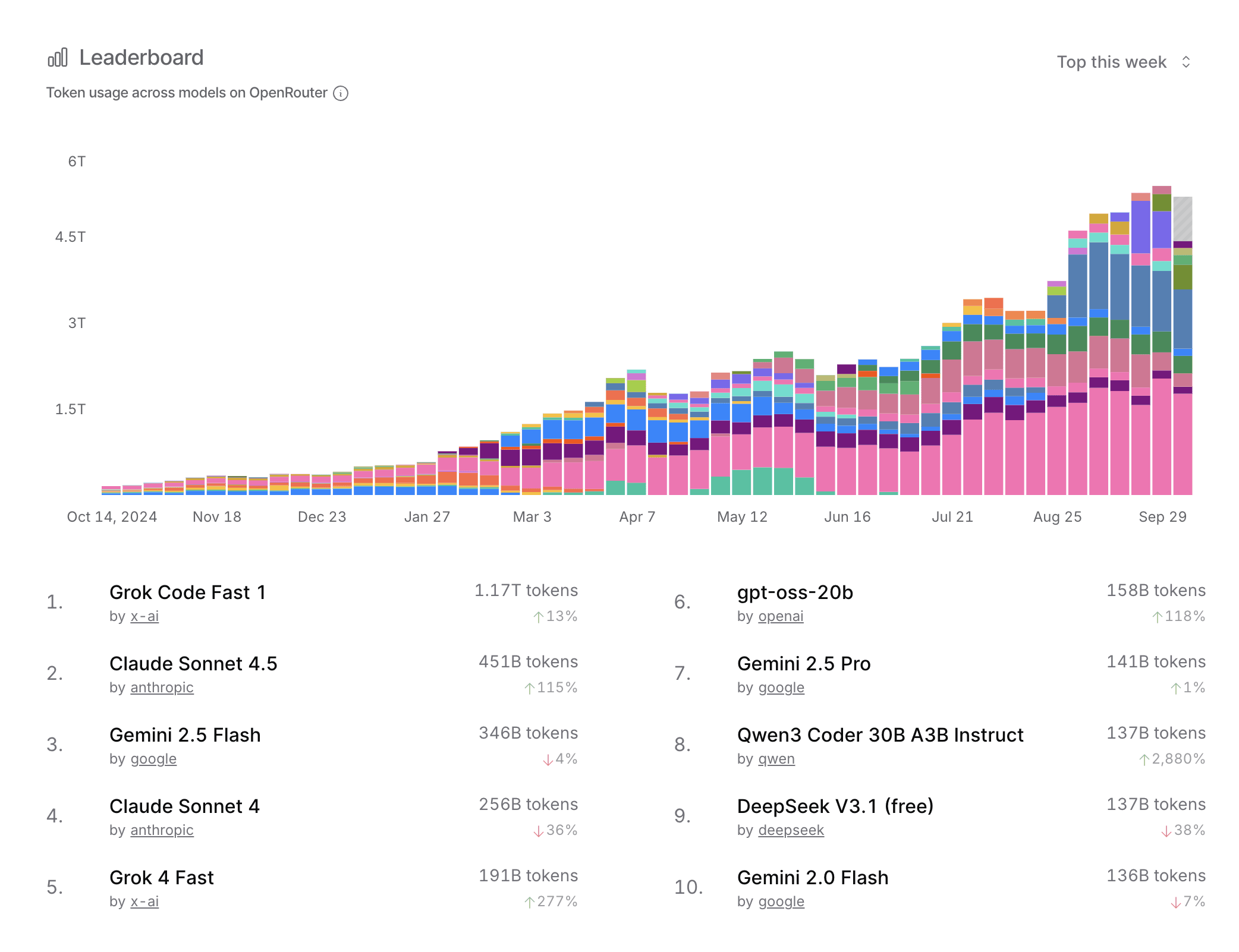Viewport: 1239px width, 952px height.
Task: Click the Sep 29 axis date label
Action: [x=1162, y=517]
